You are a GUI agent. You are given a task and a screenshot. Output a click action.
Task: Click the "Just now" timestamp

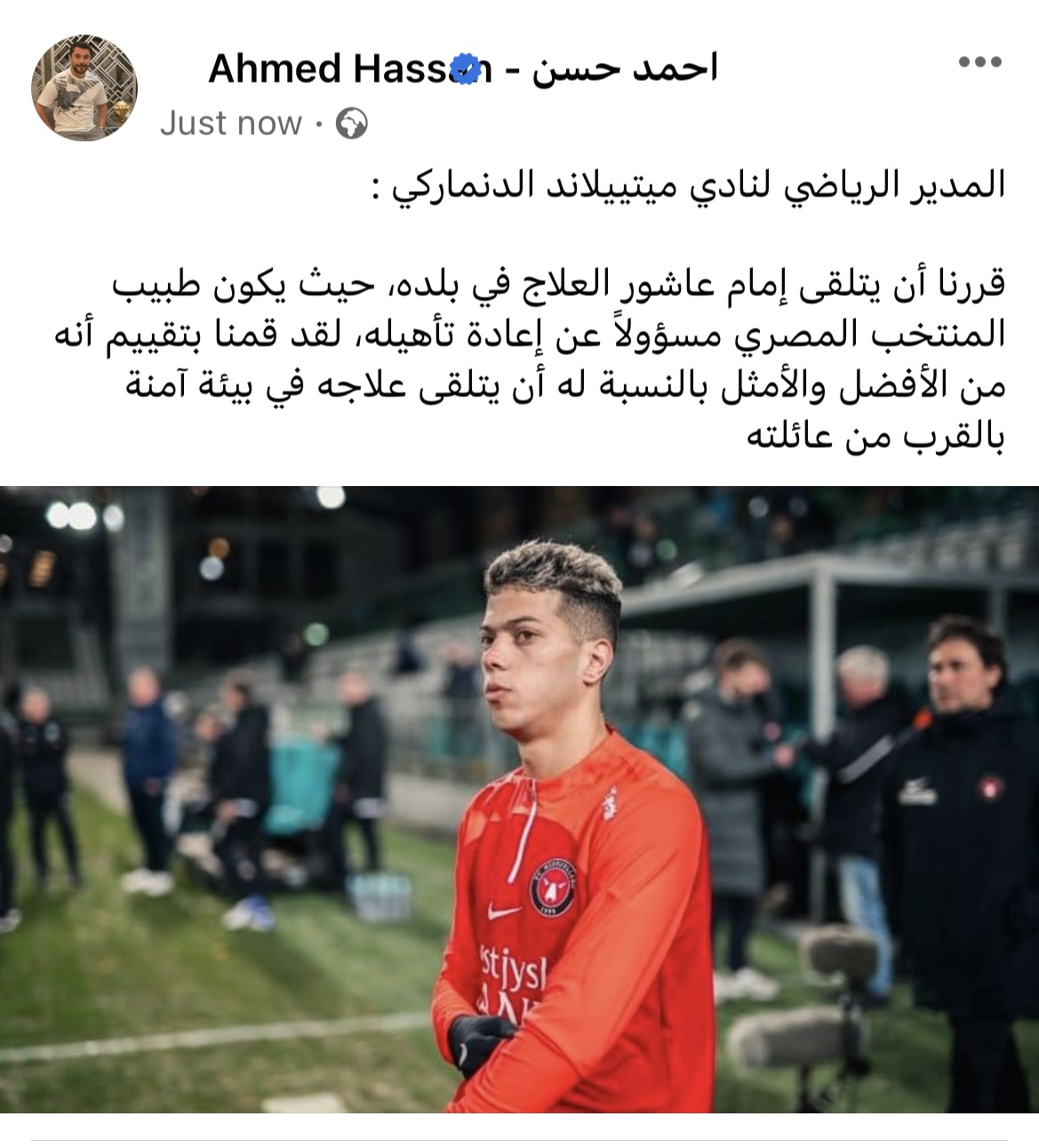(x=230, y=124)
